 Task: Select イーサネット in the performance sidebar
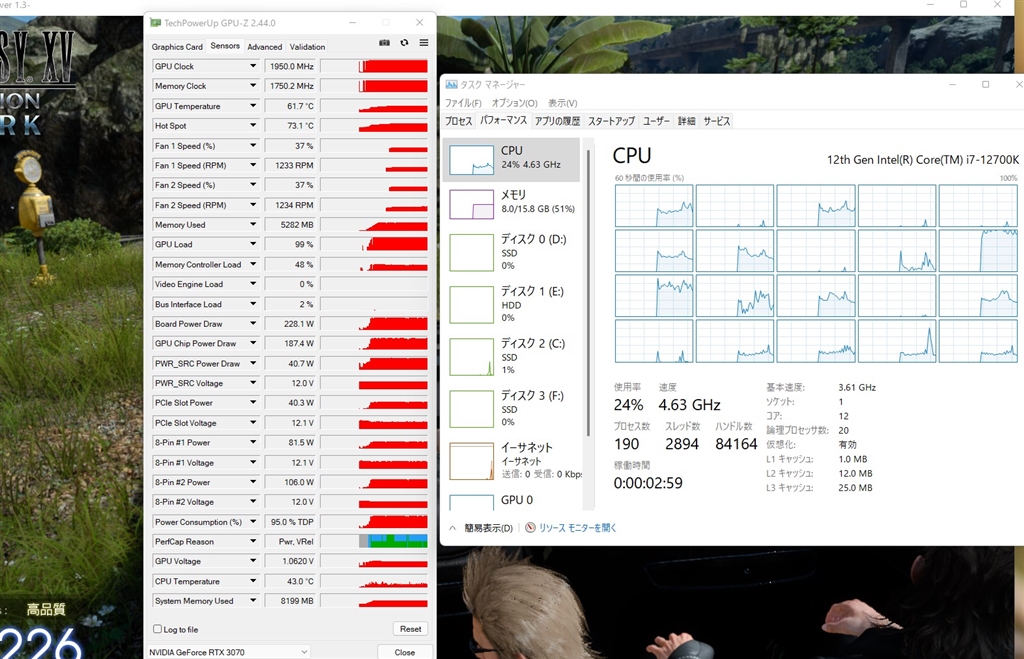[513, 461]
